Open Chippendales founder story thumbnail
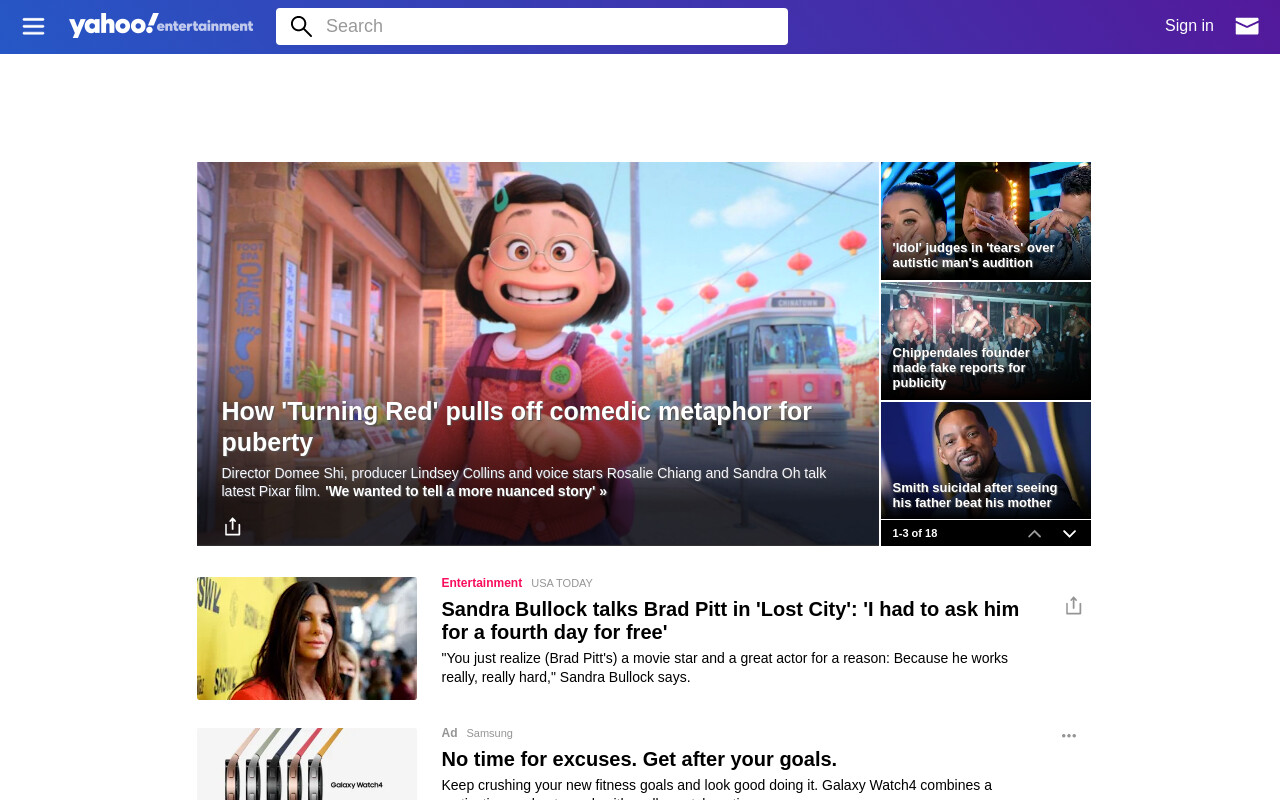 (985, 341)
